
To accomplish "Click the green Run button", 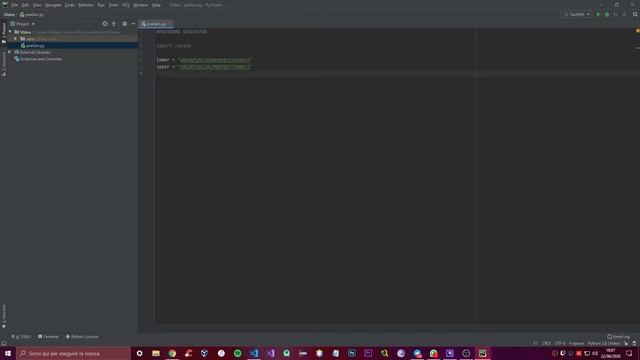I will point(598,14).
